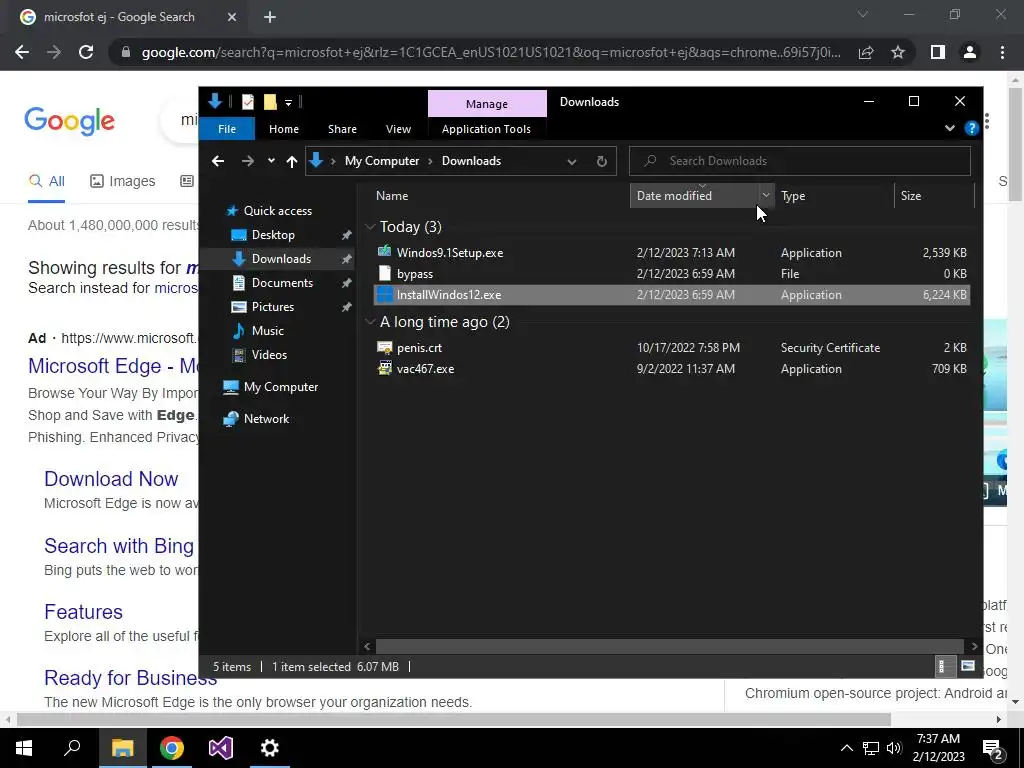The image size is (1024, 768).
Task: Open Pictures in navigation pane
Action: 272,307
